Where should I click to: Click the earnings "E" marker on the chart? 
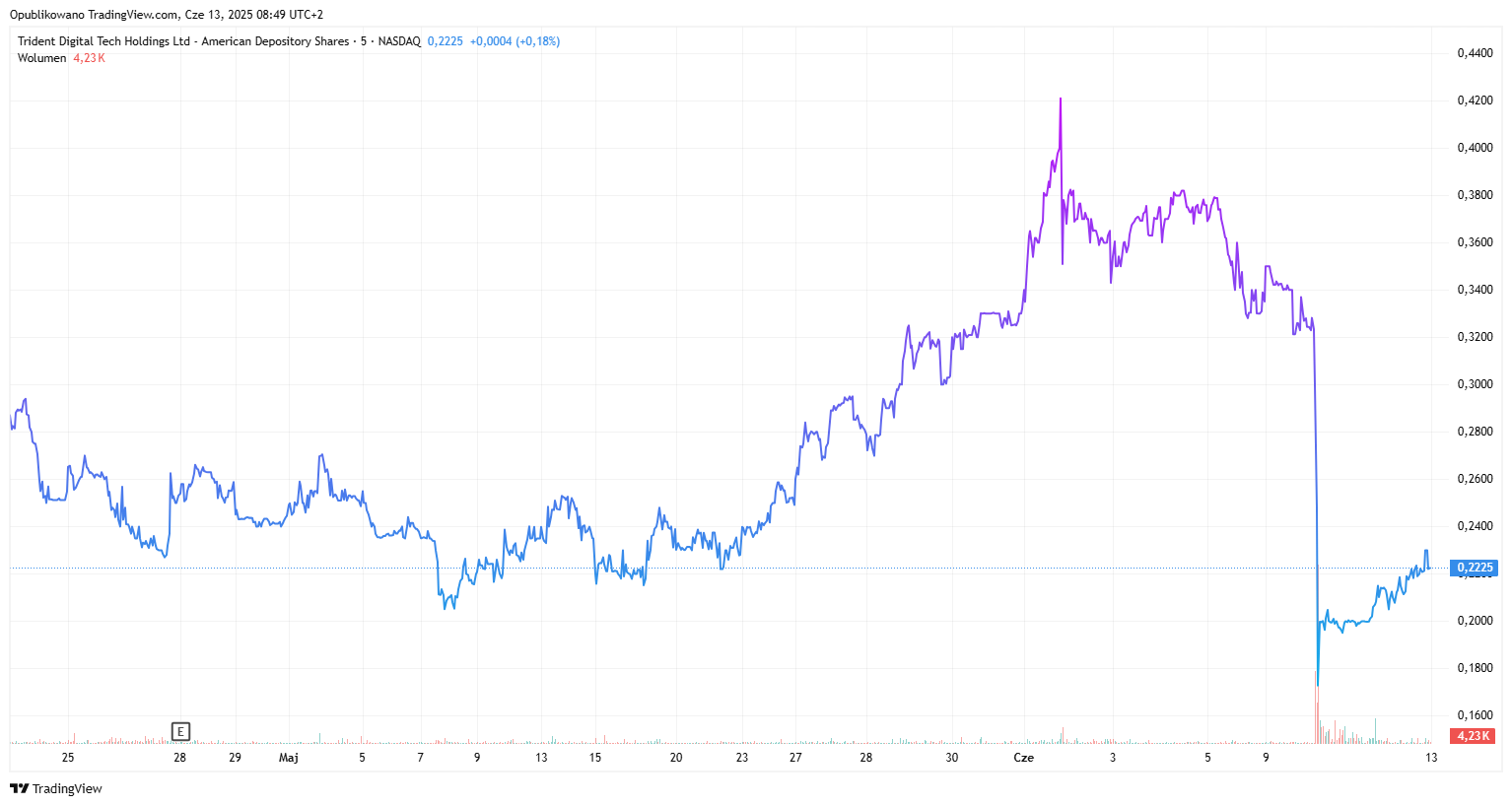coord(180,731)
